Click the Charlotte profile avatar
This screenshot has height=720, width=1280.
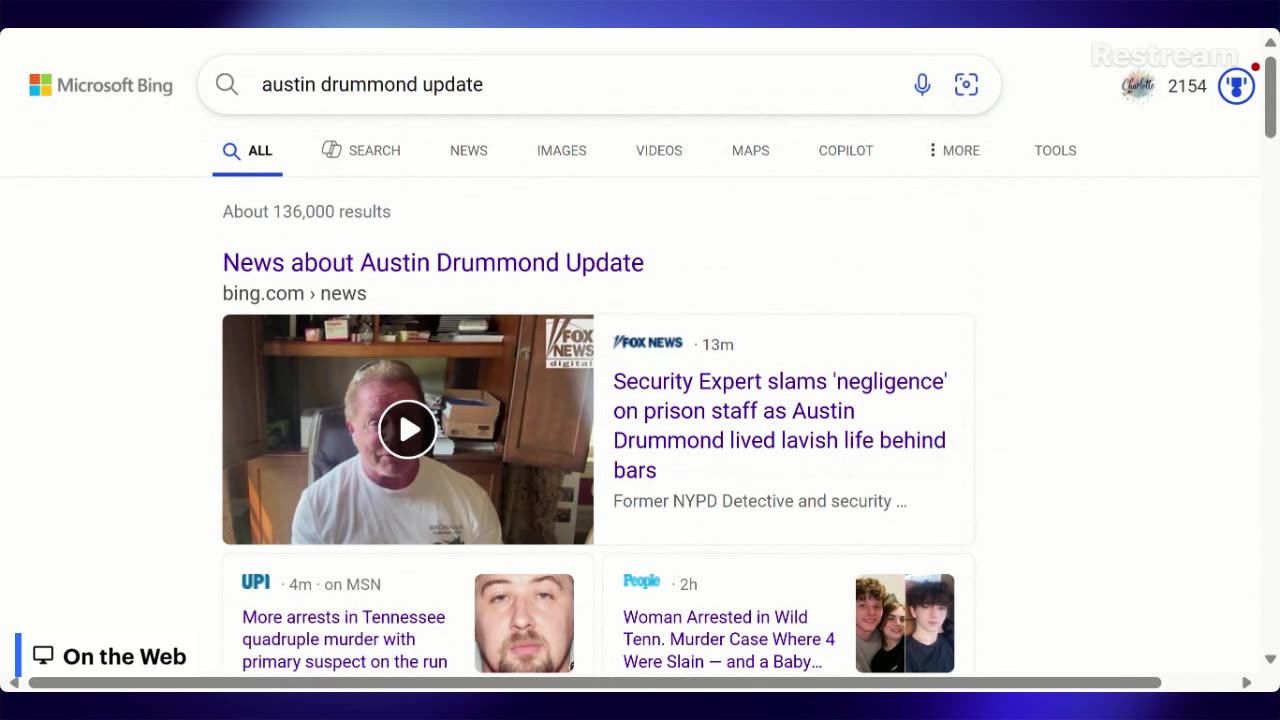1138,86
